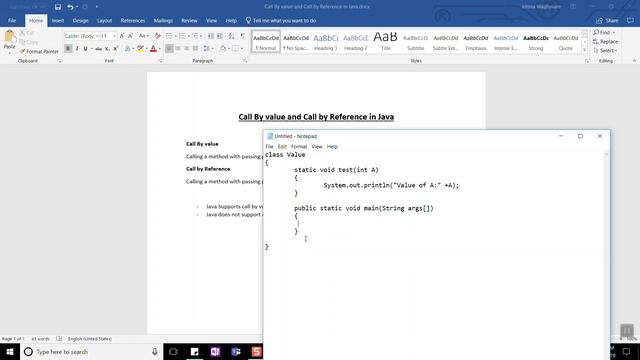Apply the Heading 1 style
Screen dimensions: 640x360
click(326, 42)
